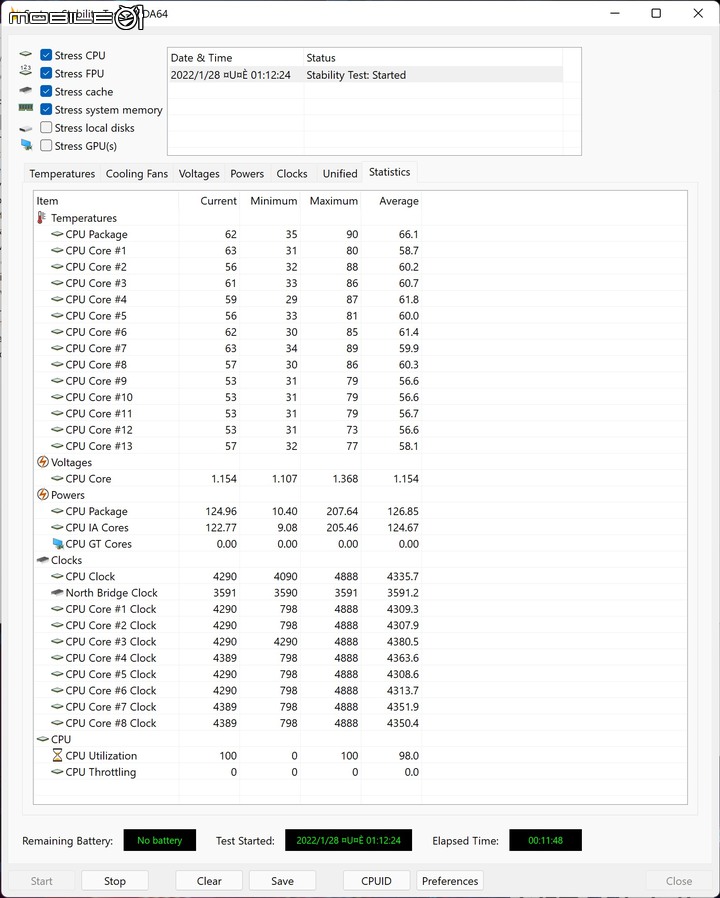720x898 pixels.
Task: Disable the Stress cache checkbox
Action: [x=46, y=91]
